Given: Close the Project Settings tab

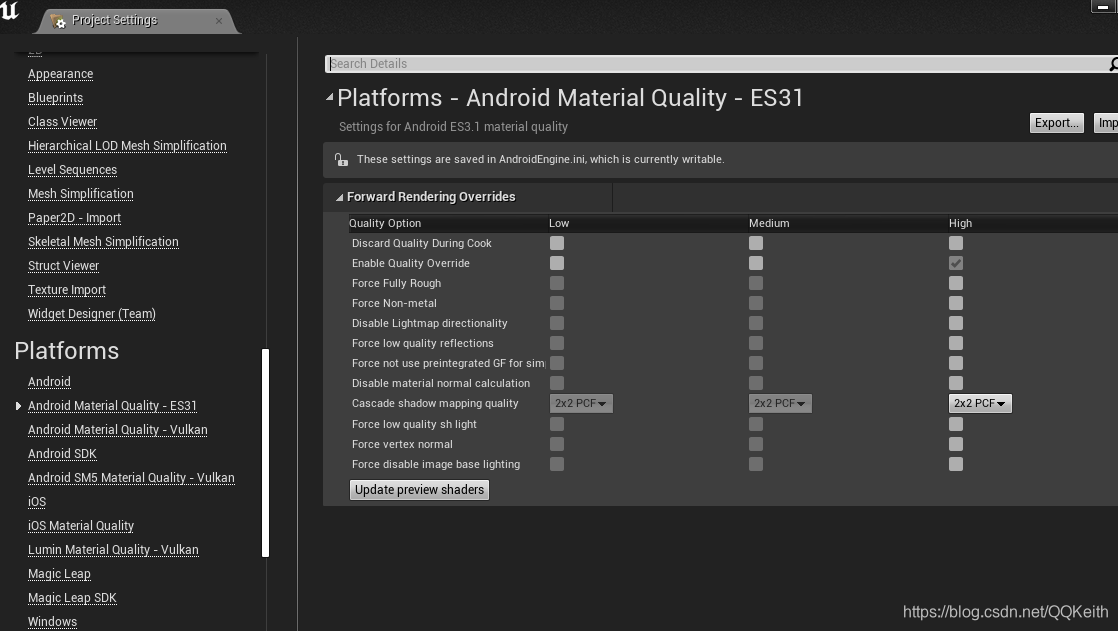Looking at the screenshot, I should pyautogui.click(x=219, y=21).
